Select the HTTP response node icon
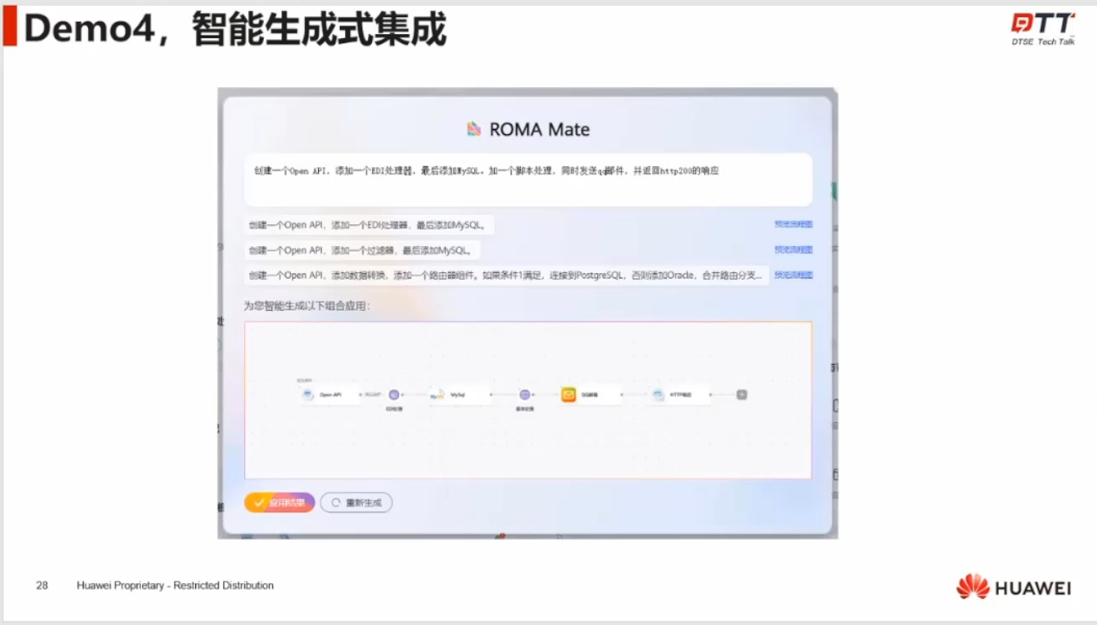Screen dimensions: 1097x625 (658, 395)
